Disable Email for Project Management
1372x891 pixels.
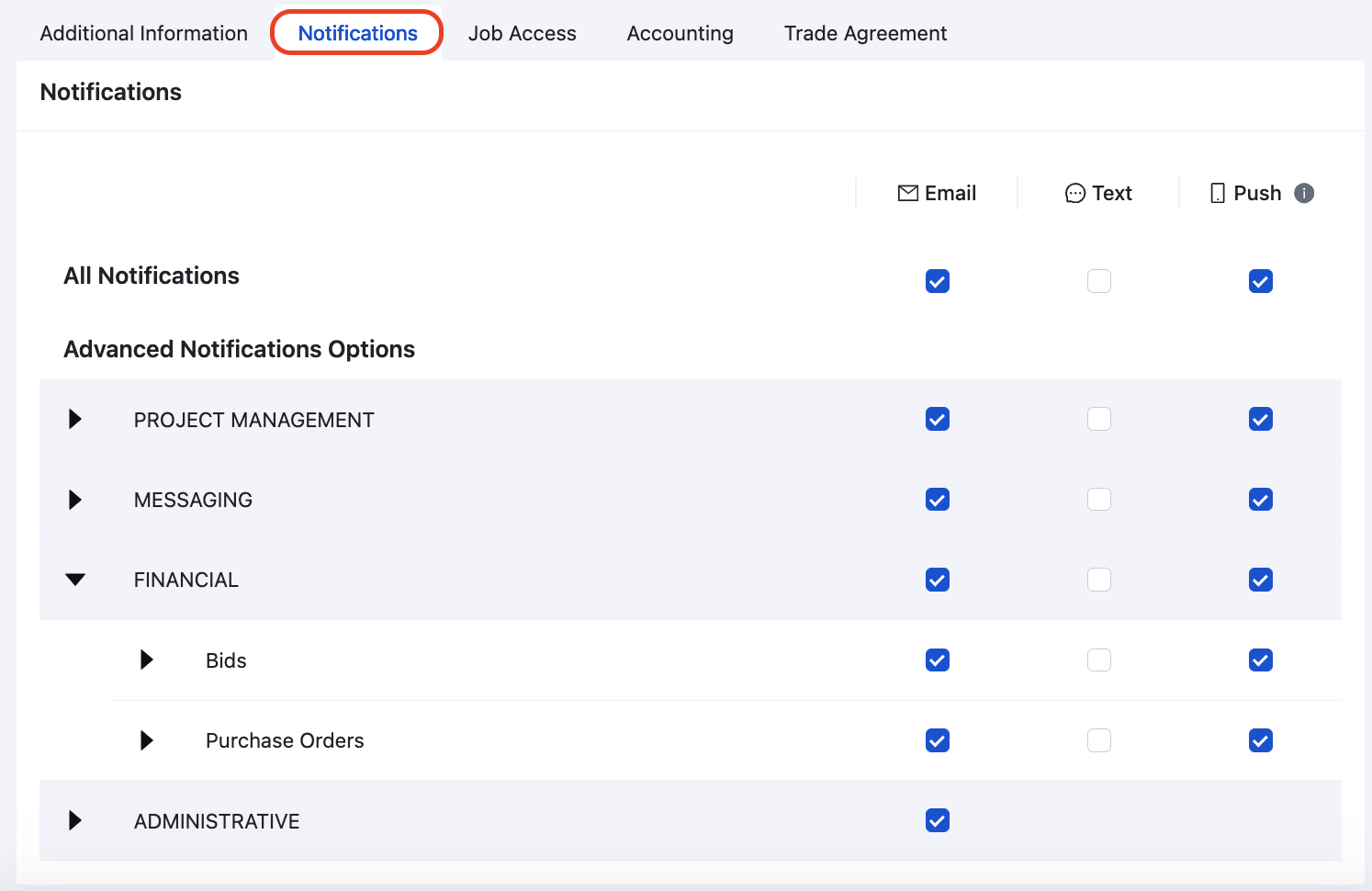point(938,419)
